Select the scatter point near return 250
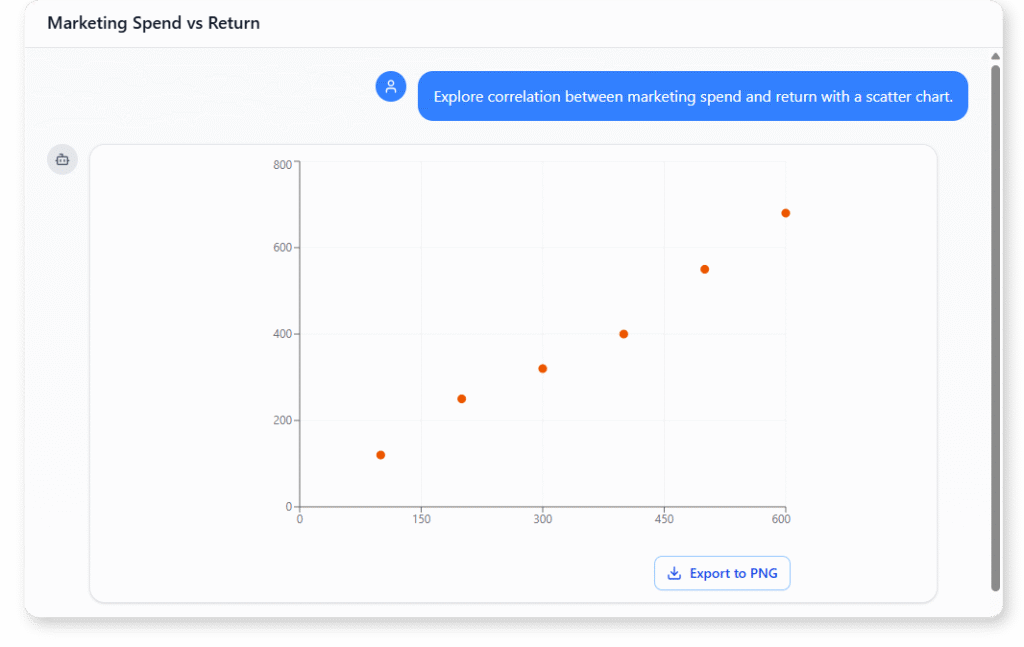The height and width of the screenshot is (647, 1024). 462,399
